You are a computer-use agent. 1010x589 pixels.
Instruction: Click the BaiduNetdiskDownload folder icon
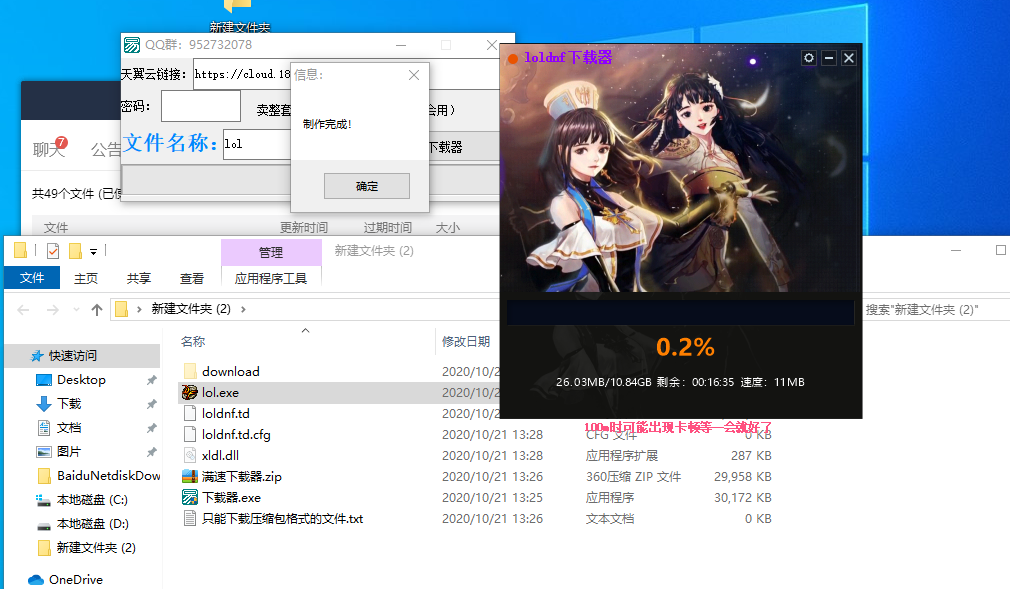pyautogui.click(x=44, y=476)
